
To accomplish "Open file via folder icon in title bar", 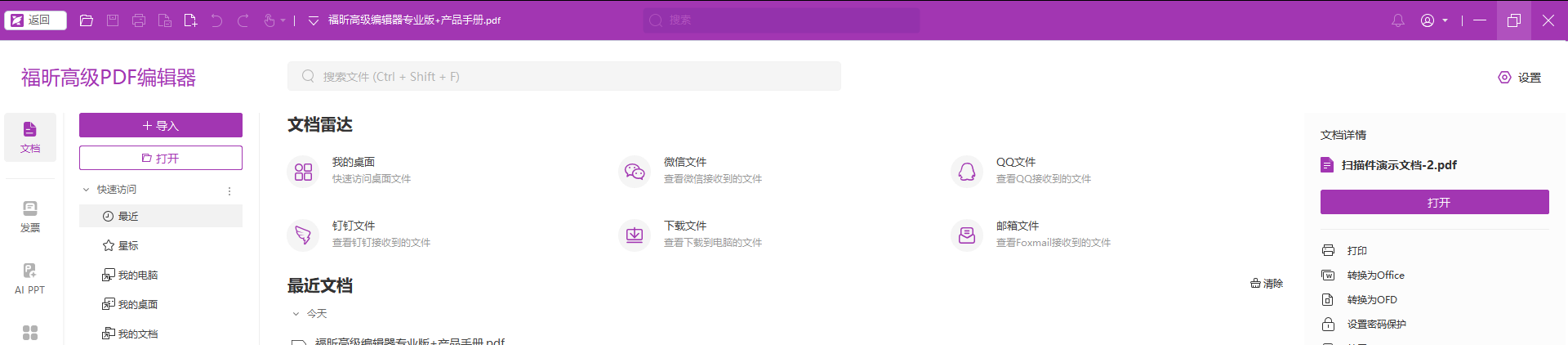I will point(87,20).
